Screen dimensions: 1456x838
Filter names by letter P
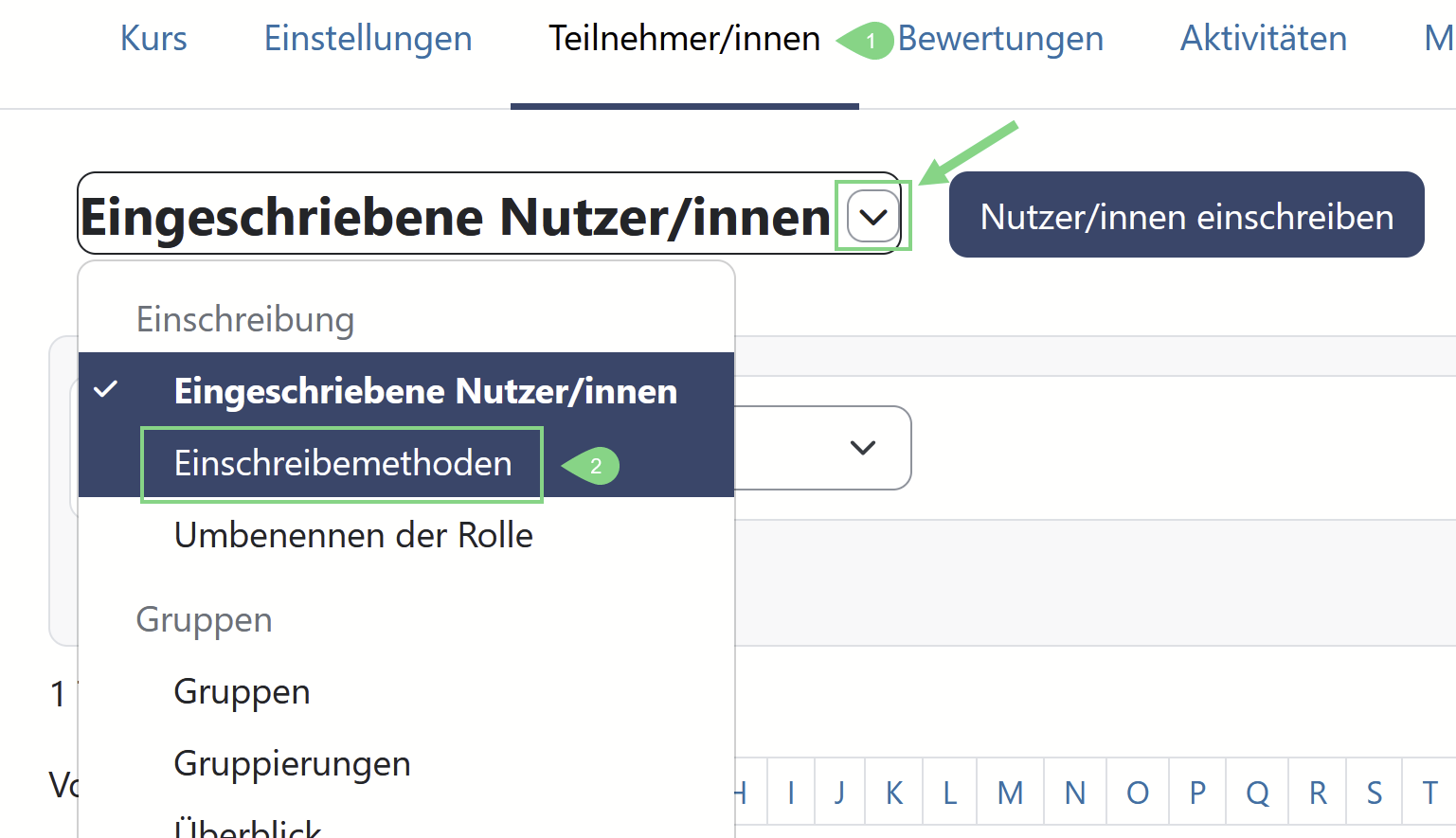tap(1197, 793)
